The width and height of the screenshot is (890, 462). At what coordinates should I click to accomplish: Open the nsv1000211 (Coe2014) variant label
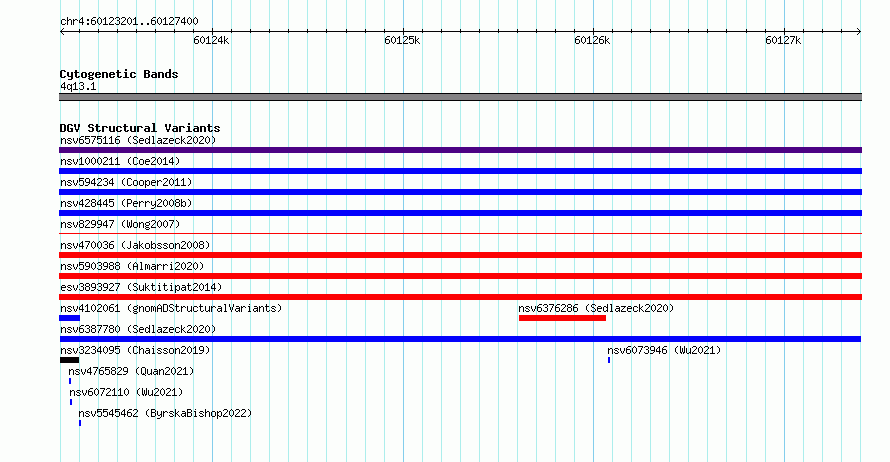tap(120, 161)
